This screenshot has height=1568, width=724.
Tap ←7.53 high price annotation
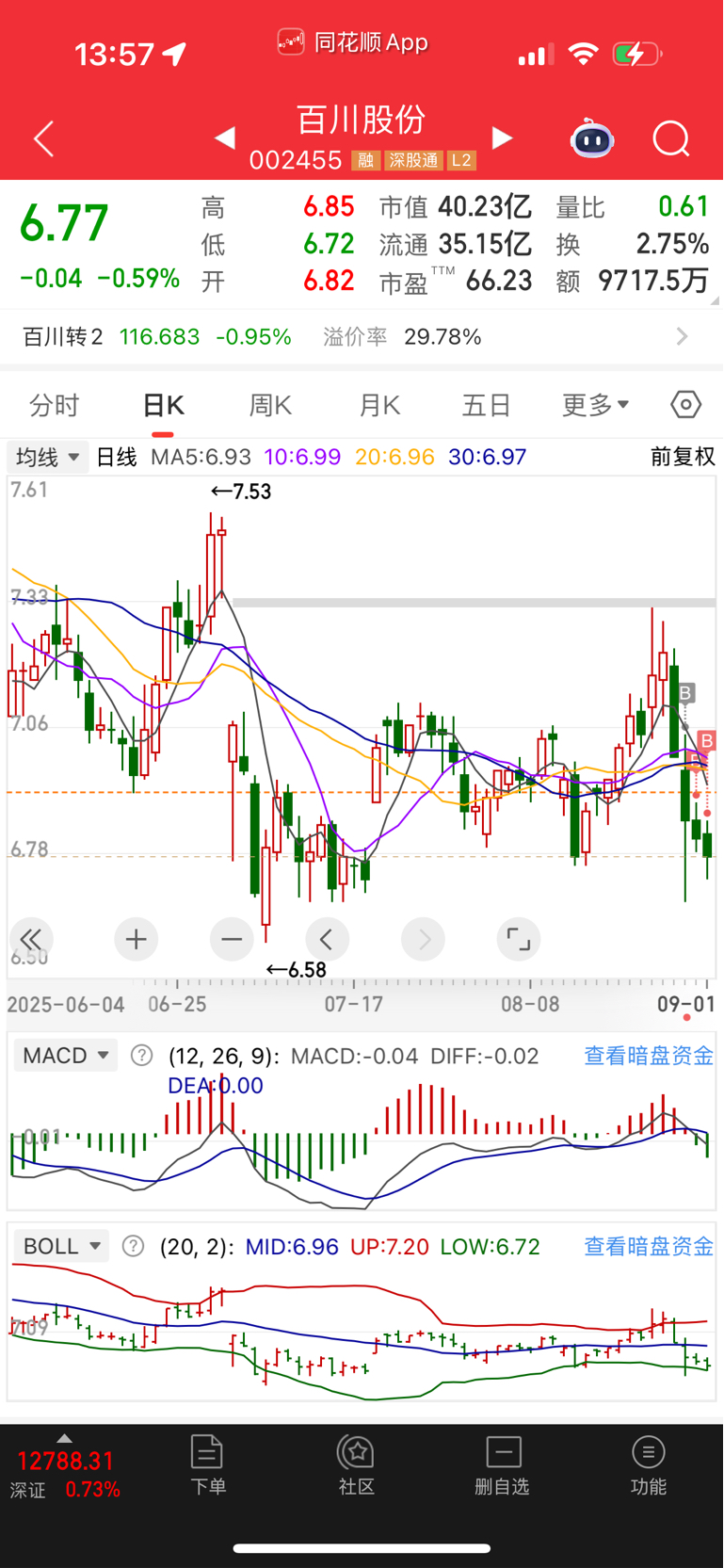241,492
